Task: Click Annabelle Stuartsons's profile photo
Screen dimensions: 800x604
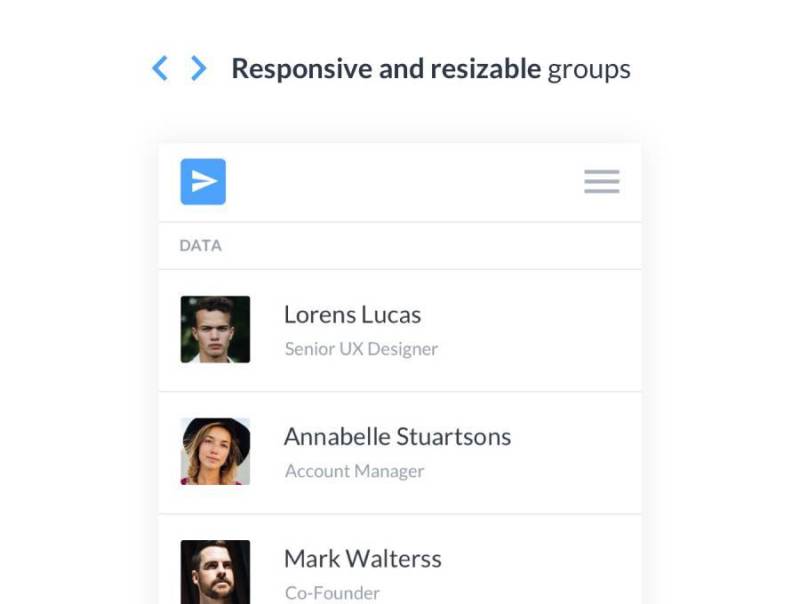Action: (x=215, y=451)
